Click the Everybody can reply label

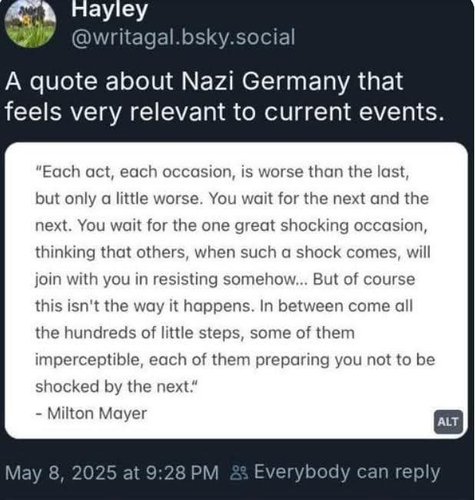click(x=347, y=473)
